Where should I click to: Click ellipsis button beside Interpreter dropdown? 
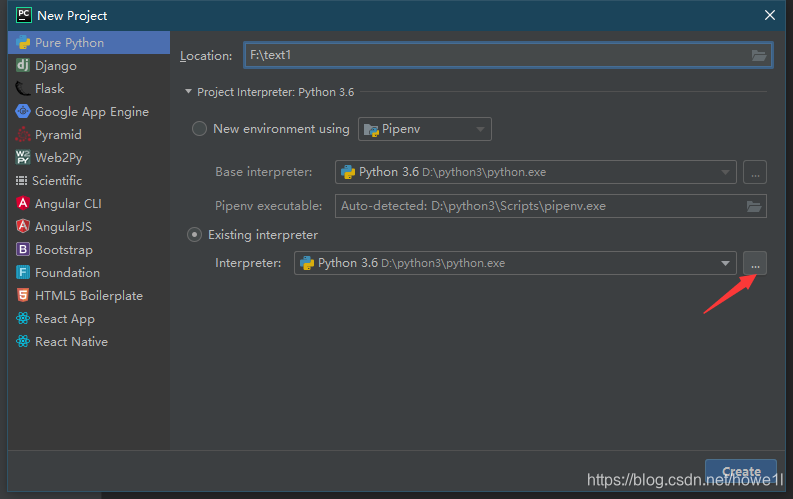(755, 263)
